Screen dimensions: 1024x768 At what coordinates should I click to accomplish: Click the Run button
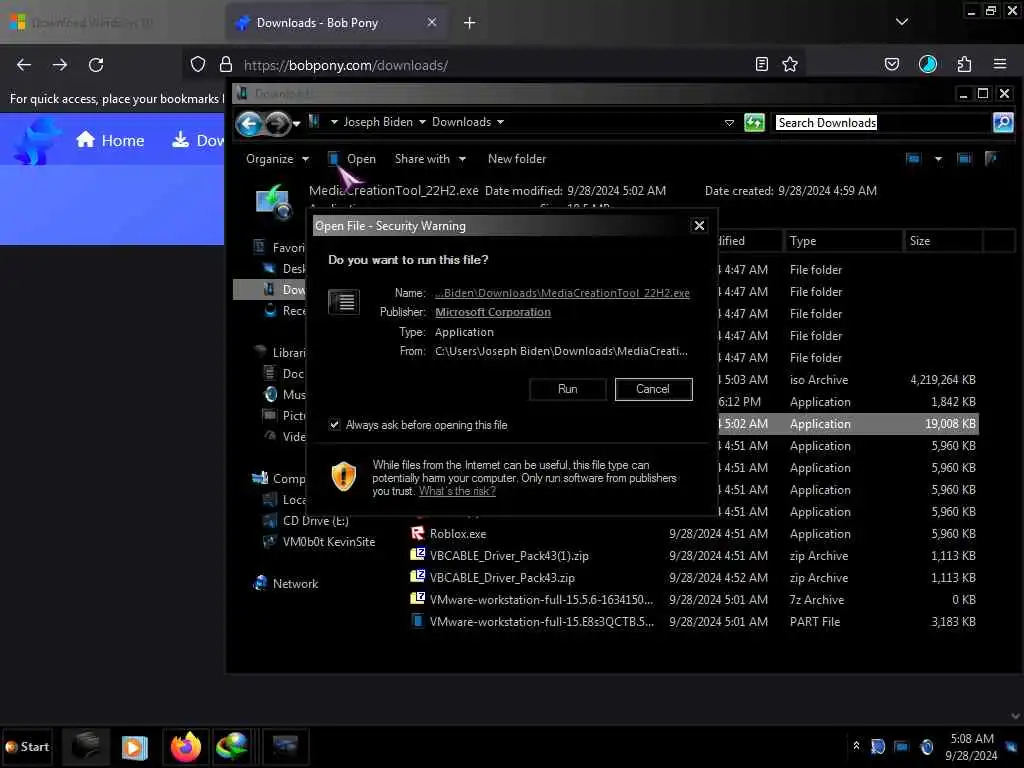(x=568, y=389)
